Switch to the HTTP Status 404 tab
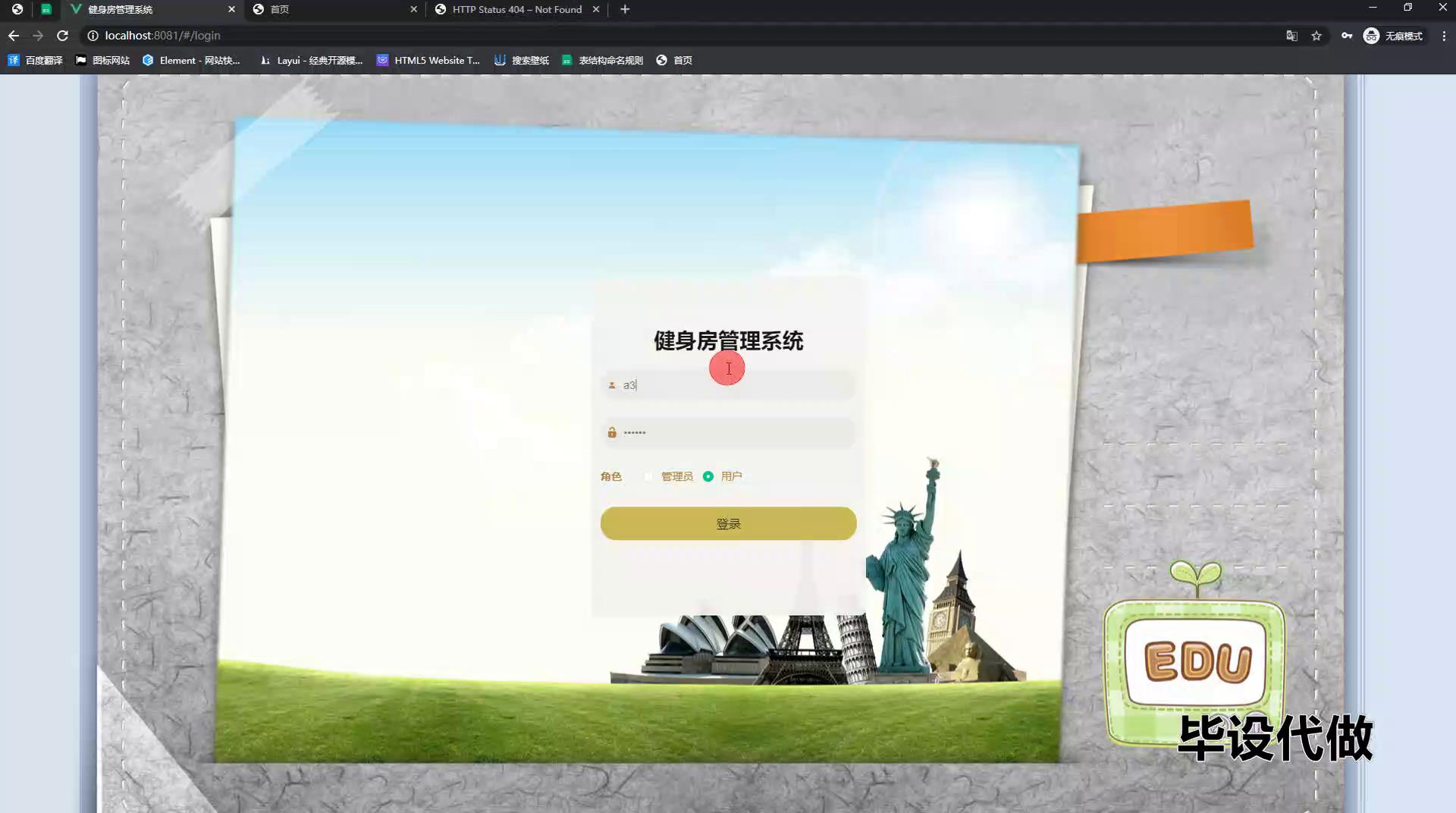This screenshot has height=813, width=1456. (x=516, y=9)
